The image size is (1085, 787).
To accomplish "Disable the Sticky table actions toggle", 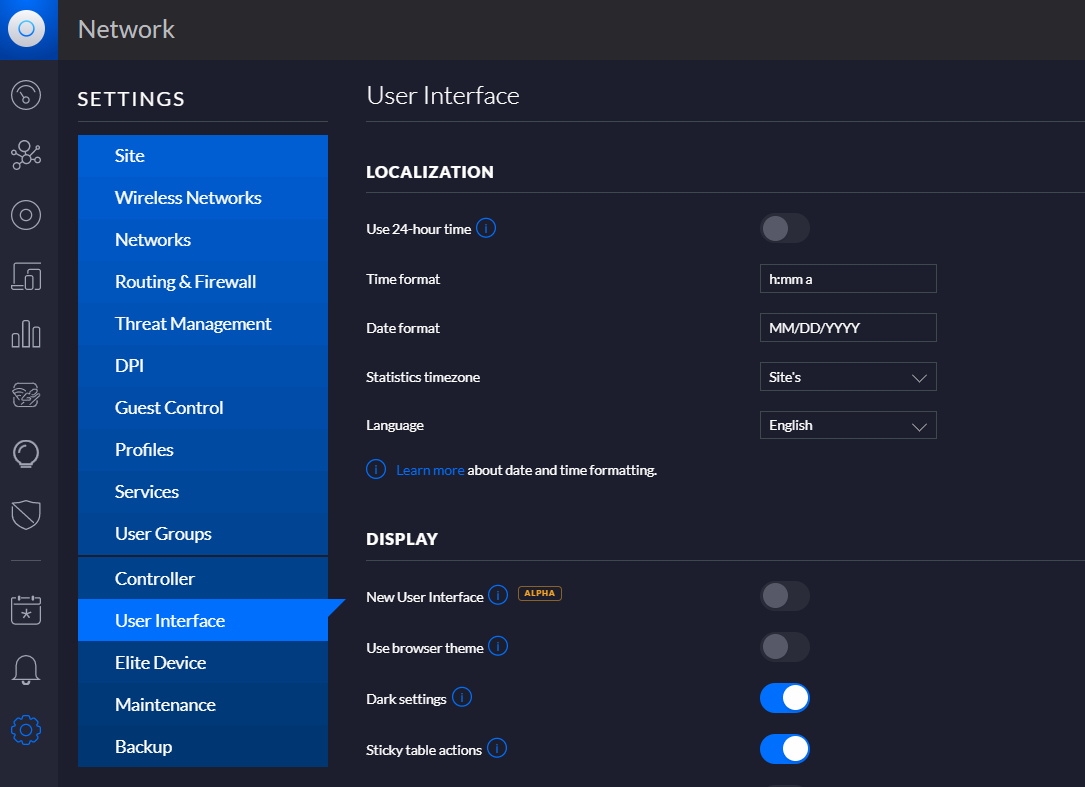I will click(784, 748).
